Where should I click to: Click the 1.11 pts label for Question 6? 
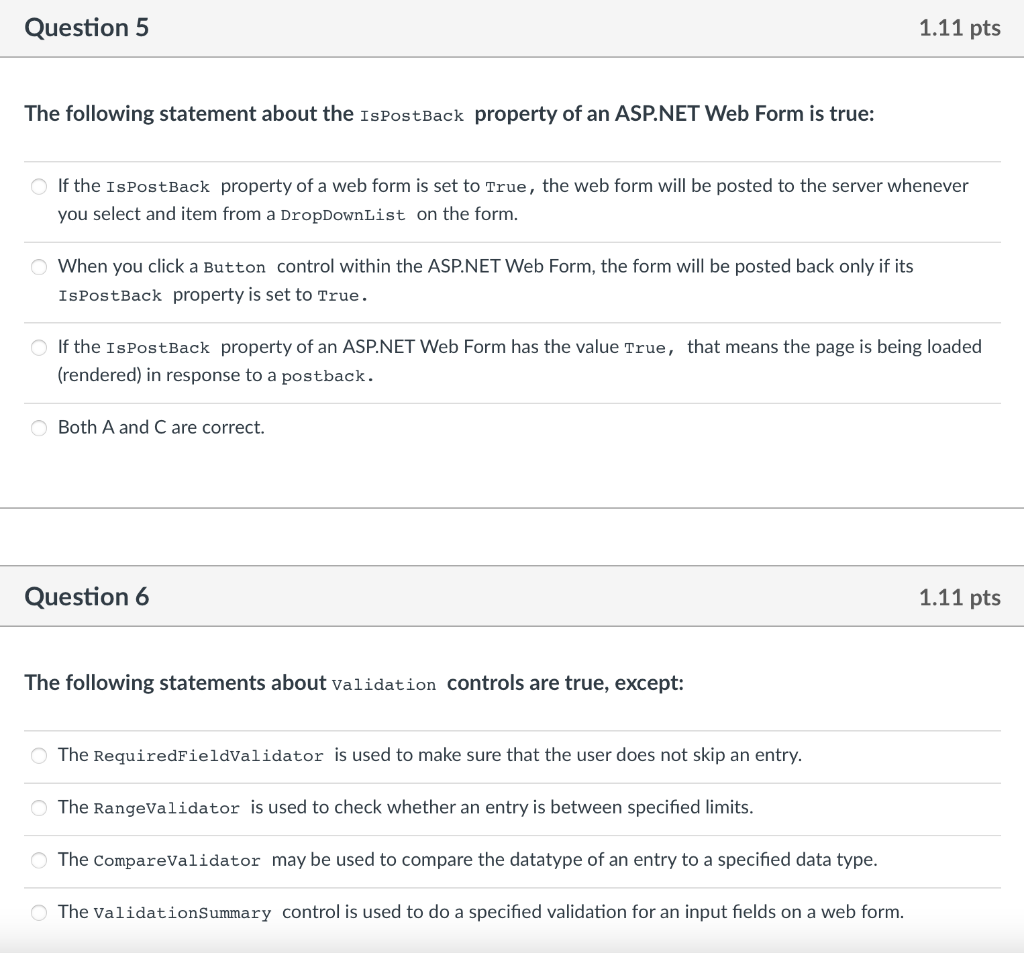tap(959, 596)
